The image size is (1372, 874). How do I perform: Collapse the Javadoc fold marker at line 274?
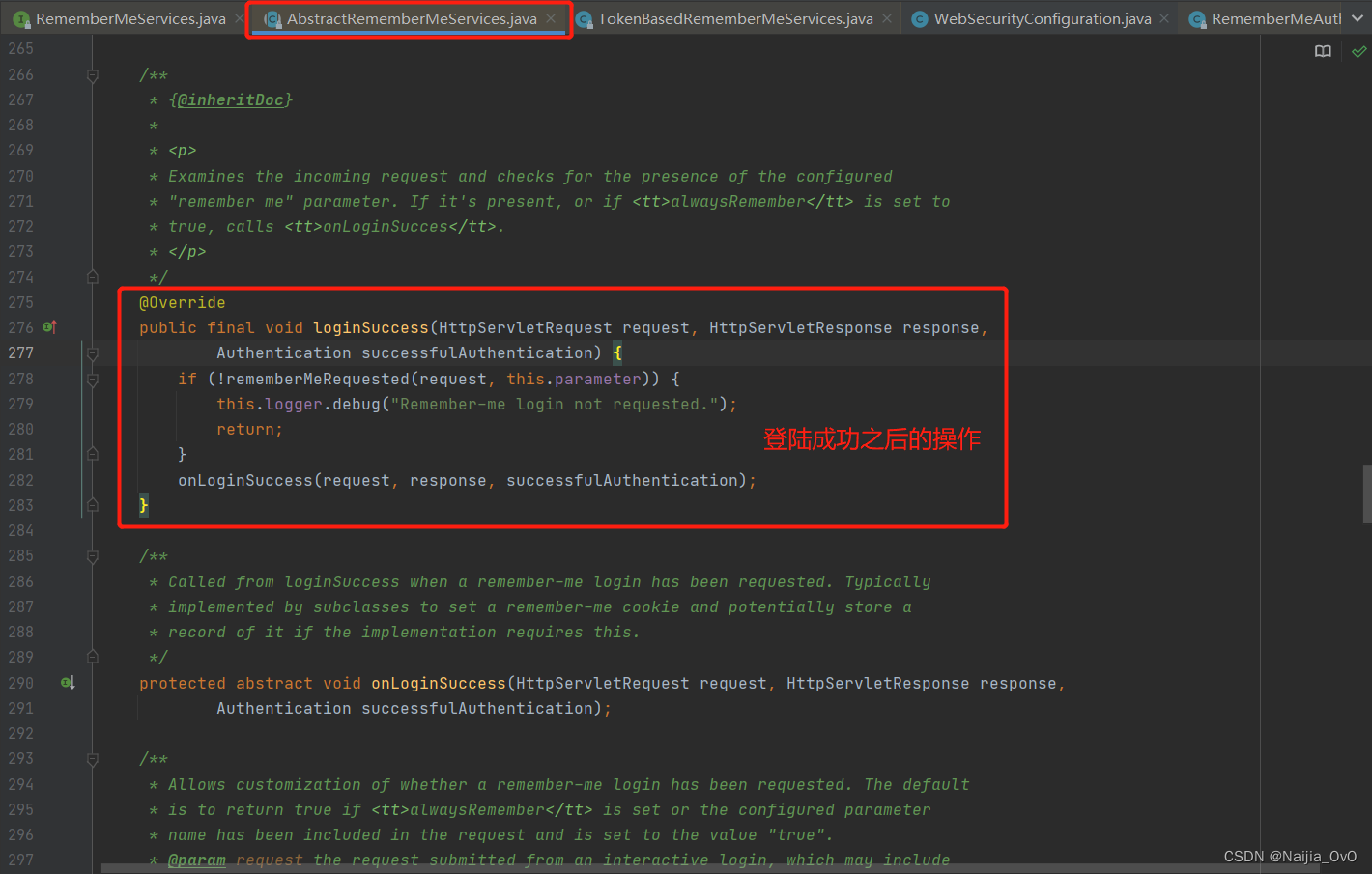point(93,277)
